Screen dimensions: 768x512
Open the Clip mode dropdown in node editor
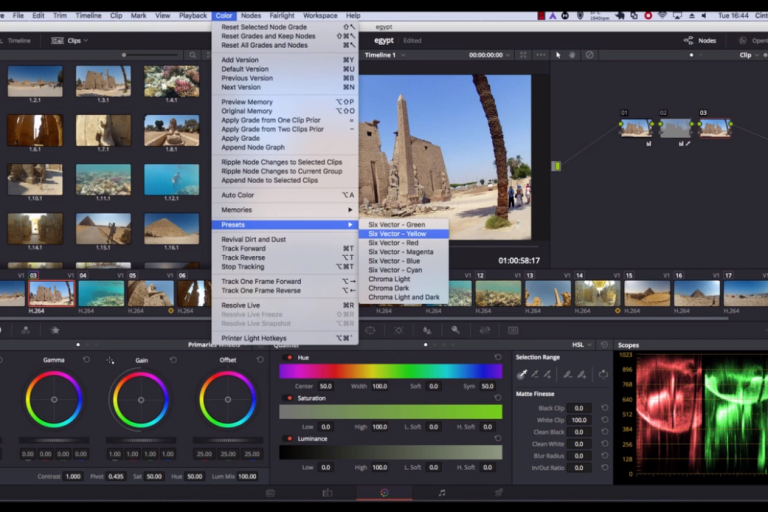(749, 55)
